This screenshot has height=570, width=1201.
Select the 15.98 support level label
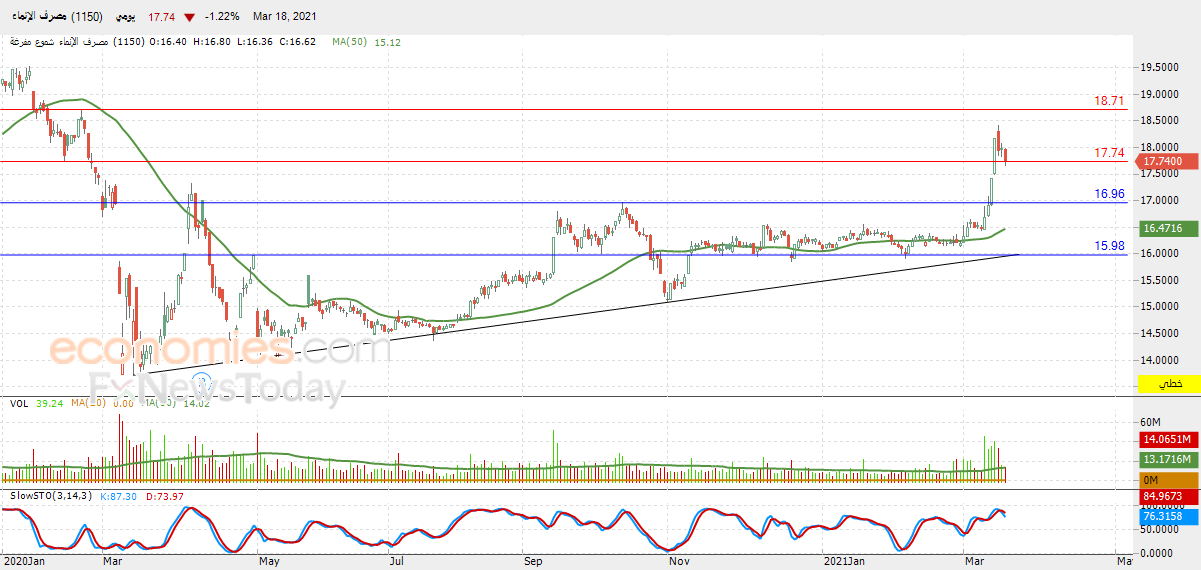coord(1109,245)
